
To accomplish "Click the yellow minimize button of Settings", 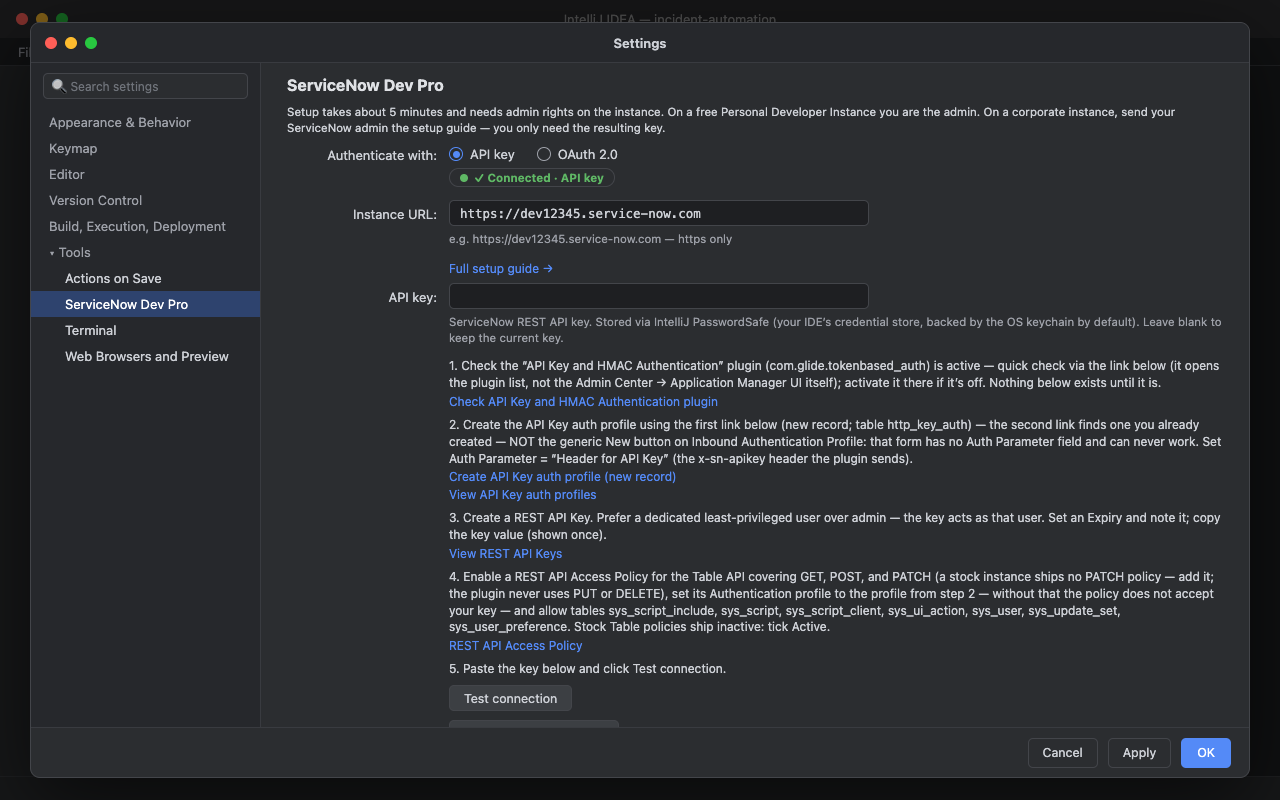I will pyautogui.click(x=71, y=43).
